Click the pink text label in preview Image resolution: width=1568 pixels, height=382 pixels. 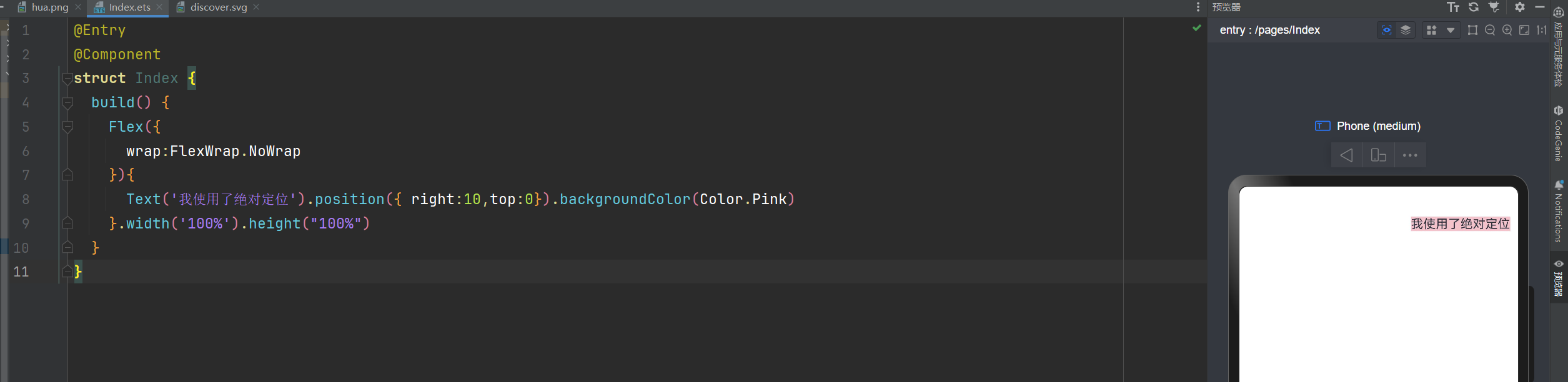point(1460,224)
